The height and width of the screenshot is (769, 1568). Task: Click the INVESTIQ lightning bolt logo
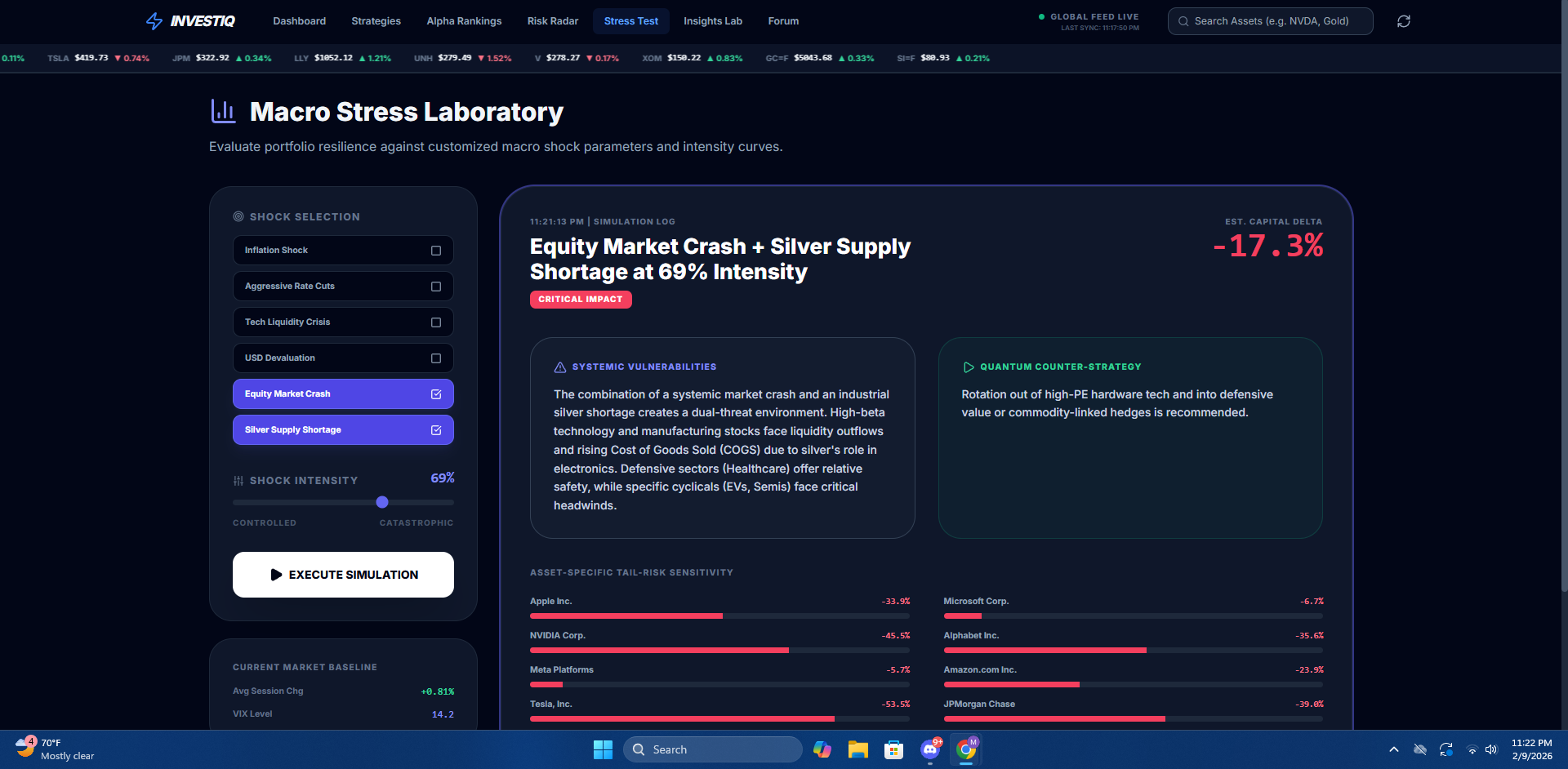tap(154, 21)
